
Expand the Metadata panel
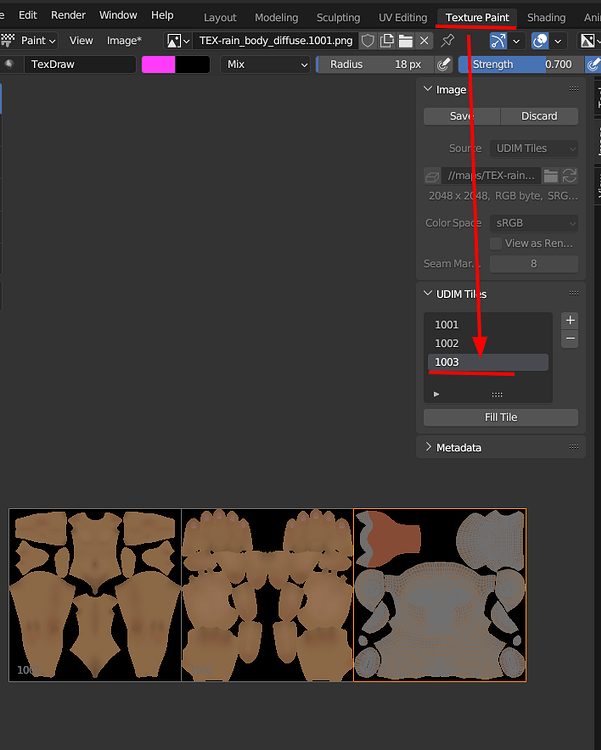point(428,447)
